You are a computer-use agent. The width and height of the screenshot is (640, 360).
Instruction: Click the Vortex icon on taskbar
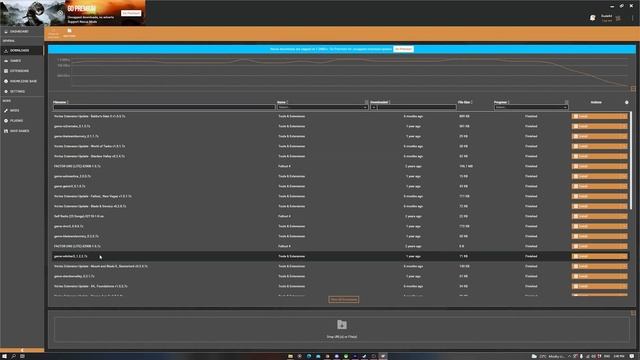(x=383, y=356)
